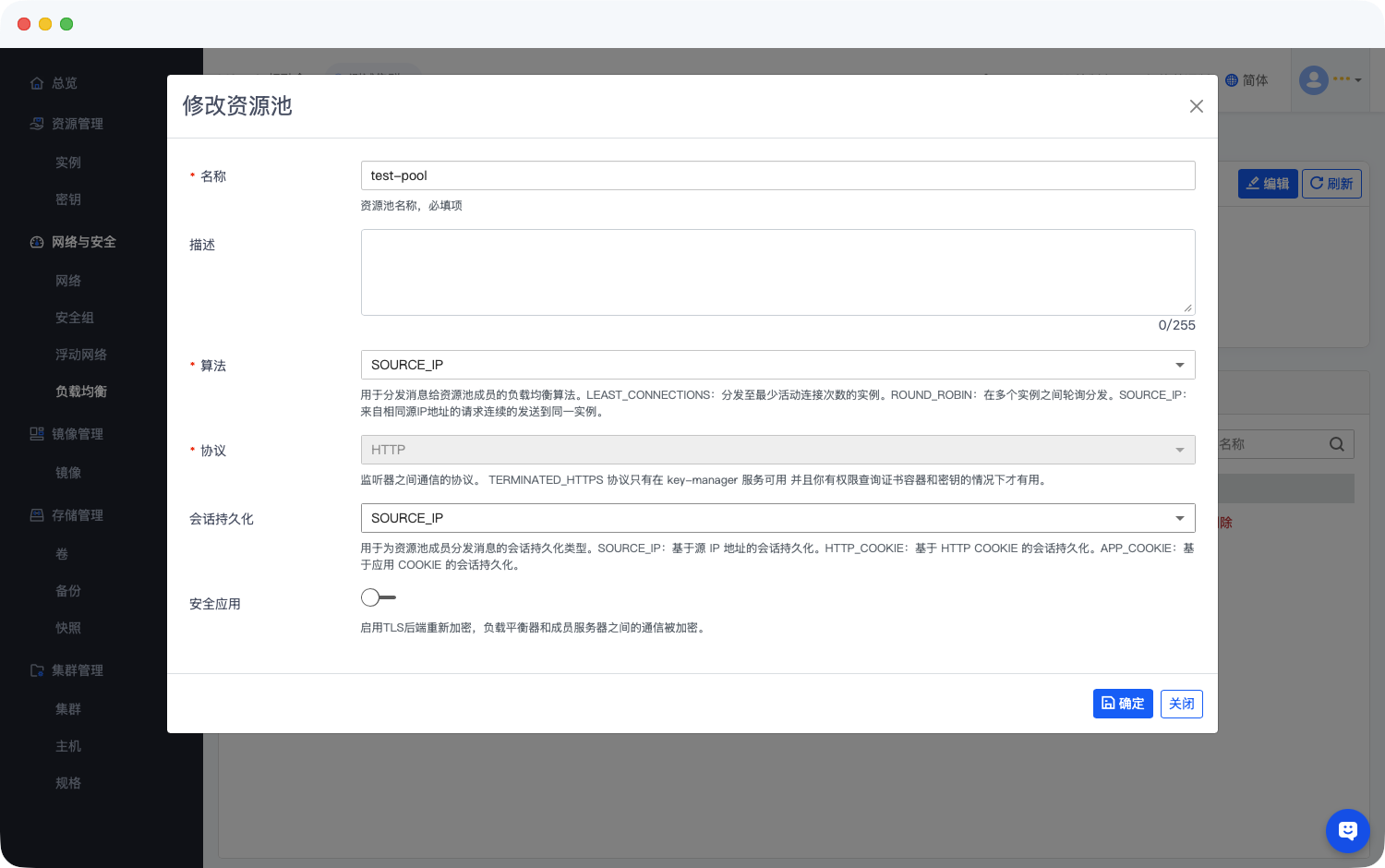Click the 存储管理 sidebar icon
Screen dimensions: 1385x868
[37, 515]
